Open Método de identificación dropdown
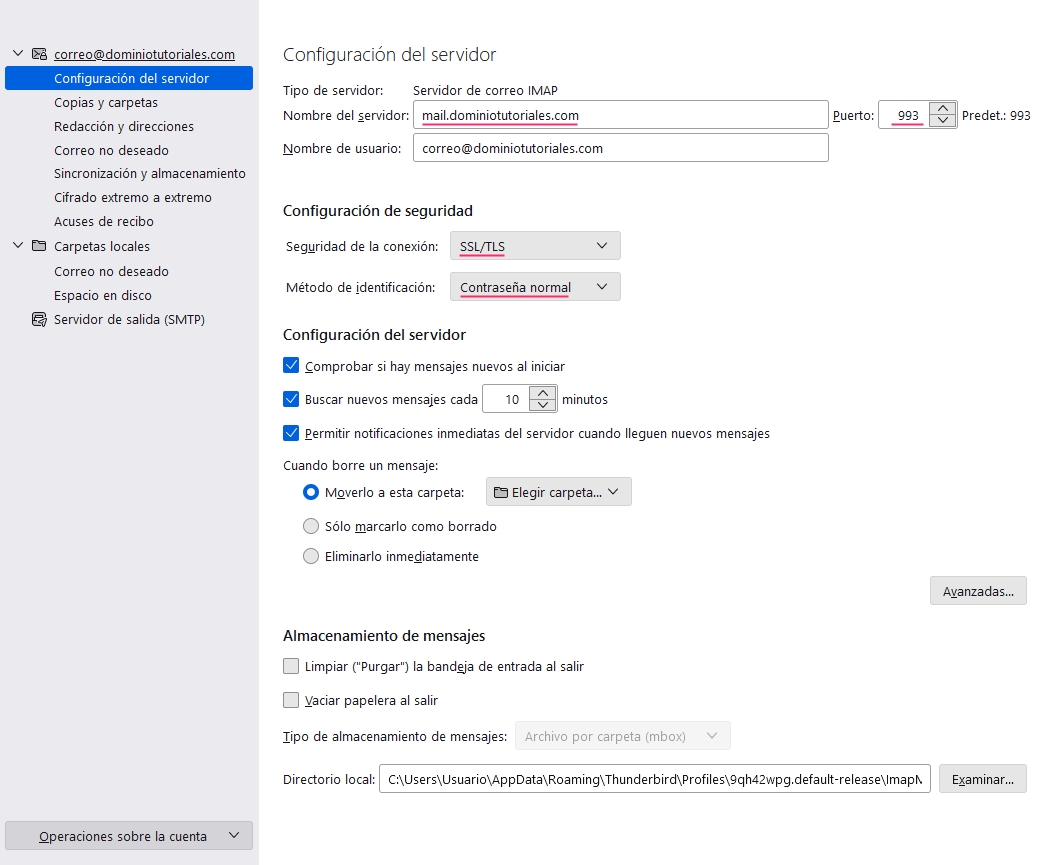Image resolution: width=1053 pixels, height=865 pixels. click(535, 287)
